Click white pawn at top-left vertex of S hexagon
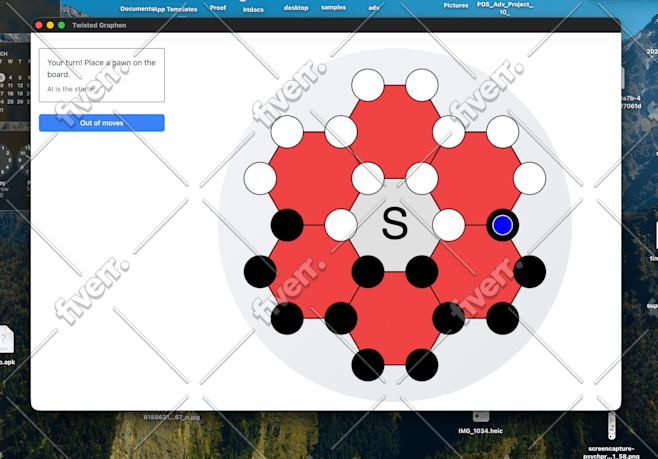 tap(368, 179)
